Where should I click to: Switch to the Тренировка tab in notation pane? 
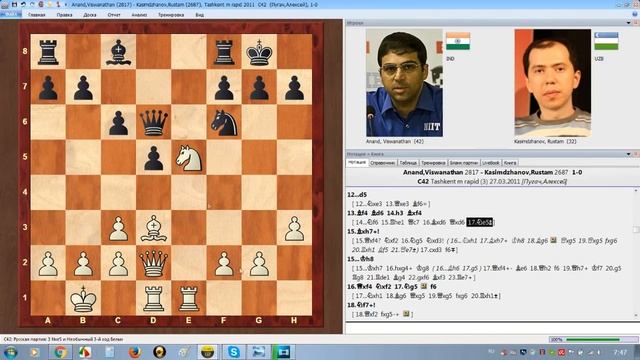coord(433,162)
